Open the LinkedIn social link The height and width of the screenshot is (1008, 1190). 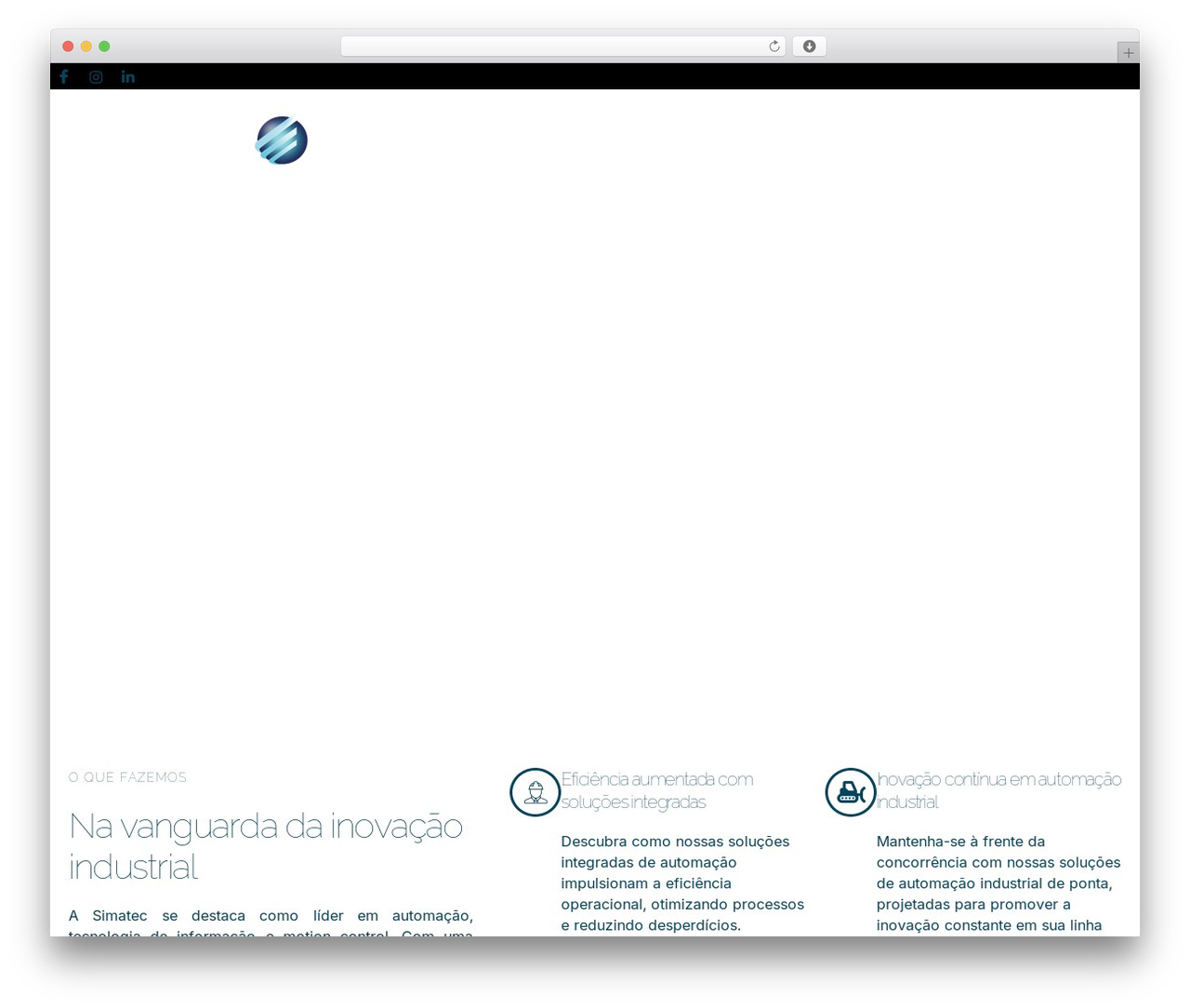click(x=128, y=77)
